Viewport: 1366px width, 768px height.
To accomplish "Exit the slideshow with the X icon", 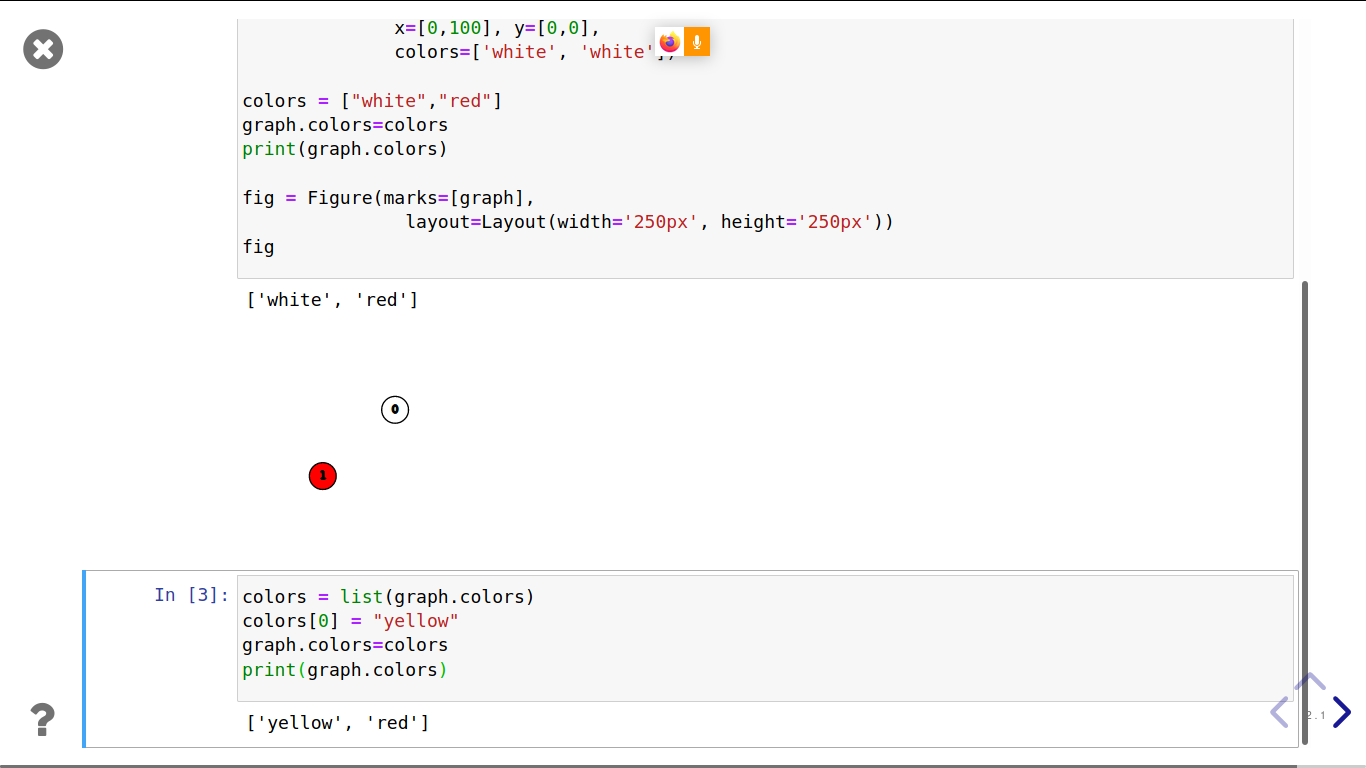I will click(x=43, y=49).
